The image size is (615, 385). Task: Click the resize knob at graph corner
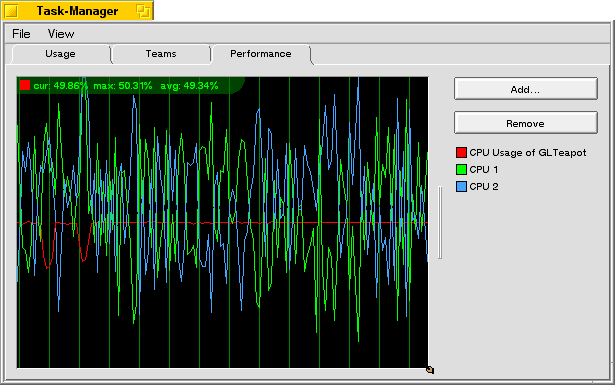point(430,370)
